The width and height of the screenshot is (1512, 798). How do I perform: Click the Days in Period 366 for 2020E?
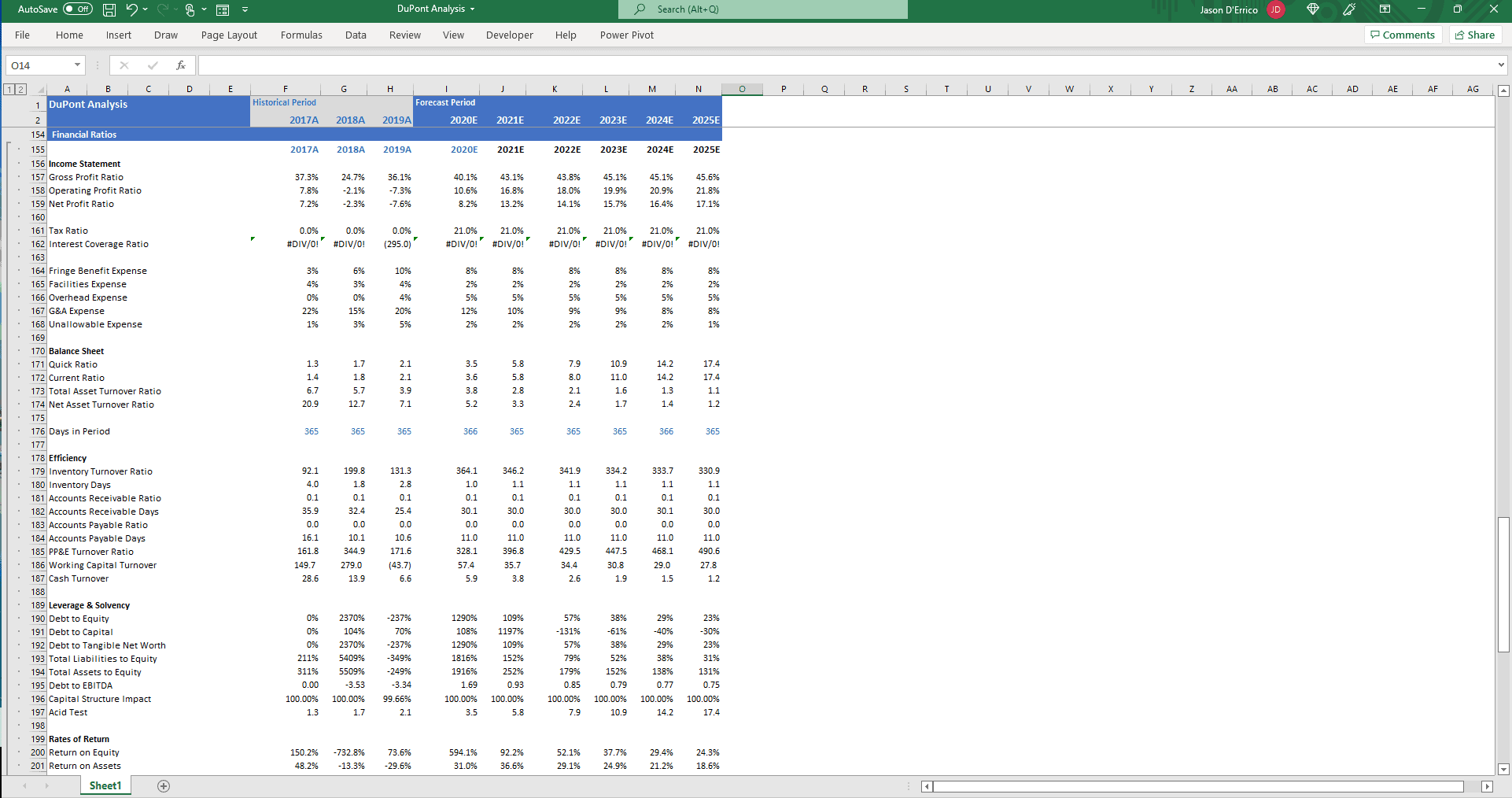470,431
